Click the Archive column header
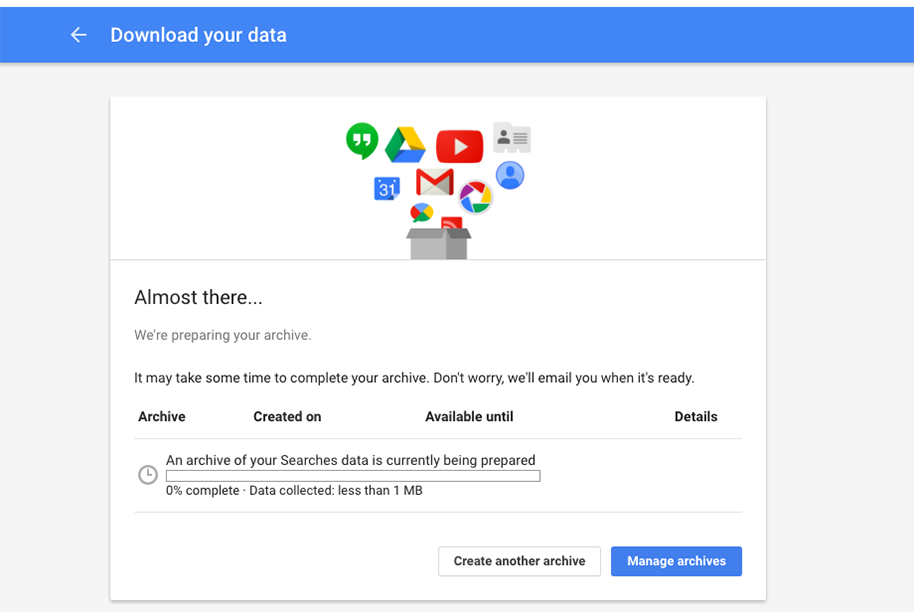Image resolution: width=914 pixels, height=612 pixels. point(161,417)
